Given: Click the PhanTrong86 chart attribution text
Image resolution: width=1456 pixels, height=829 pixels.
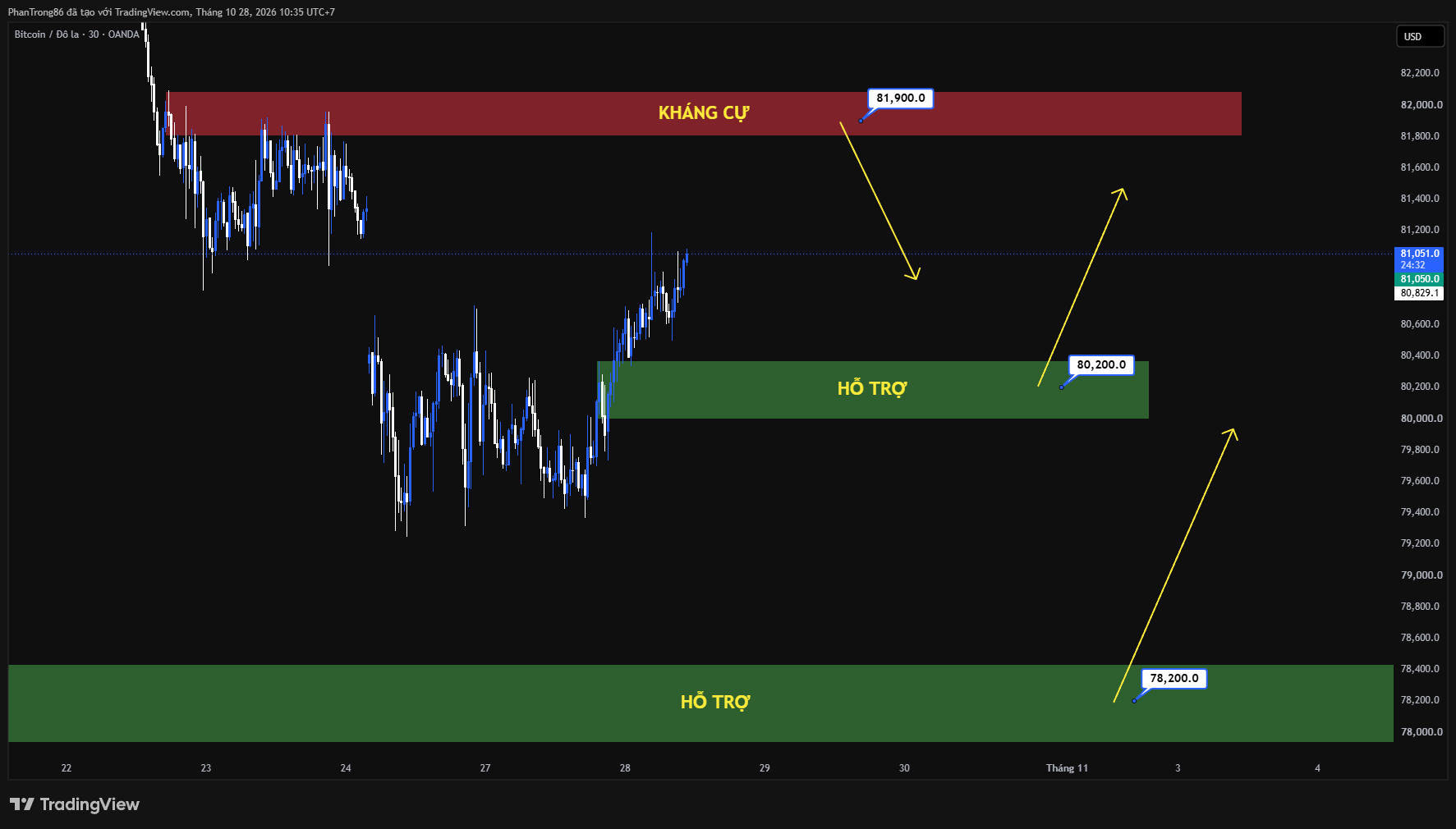Looking at the screenshot, I should [x=172, y=12].
